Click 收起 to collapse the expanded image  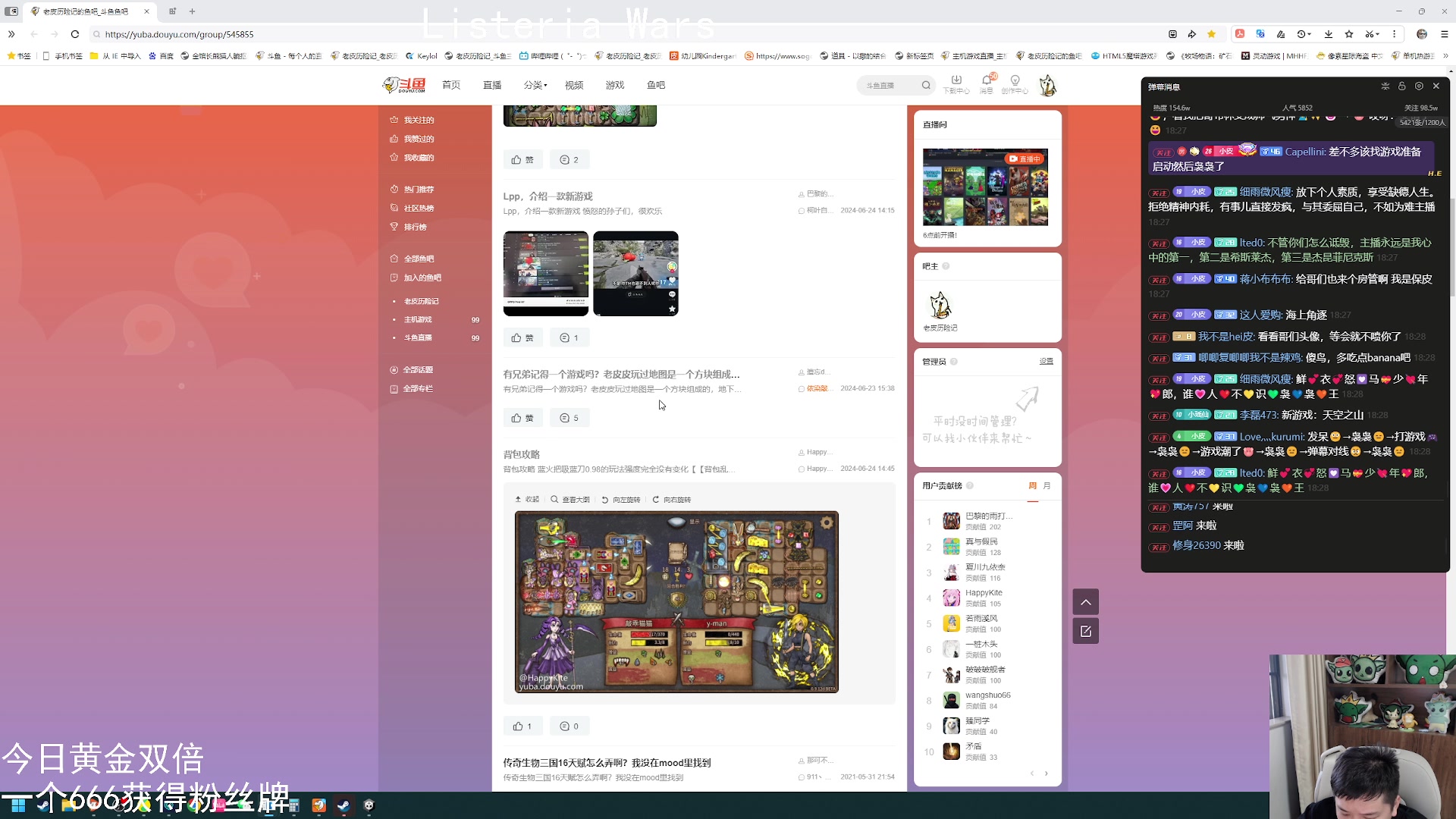point(527,500)
